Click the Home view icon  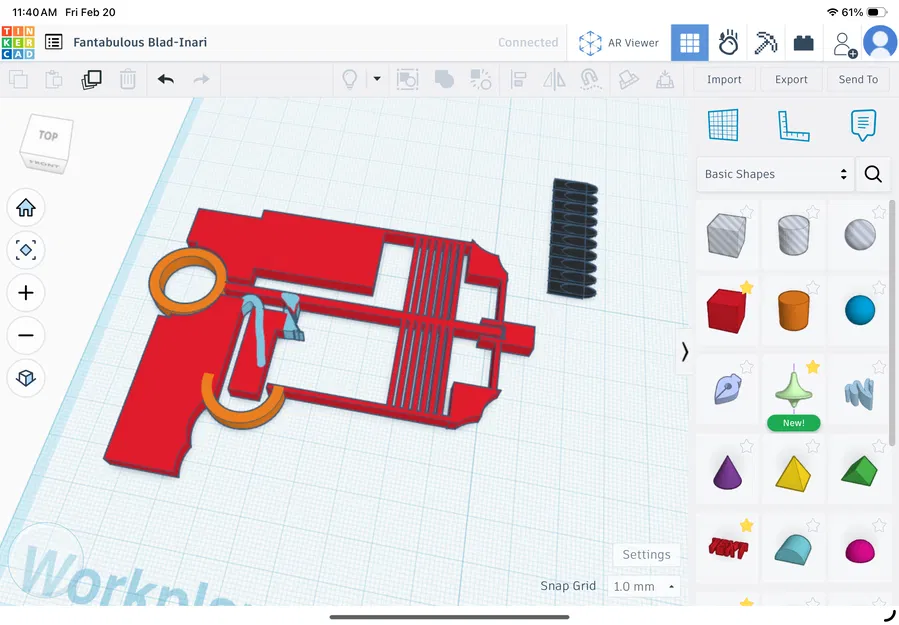click(x=26, y=207)
